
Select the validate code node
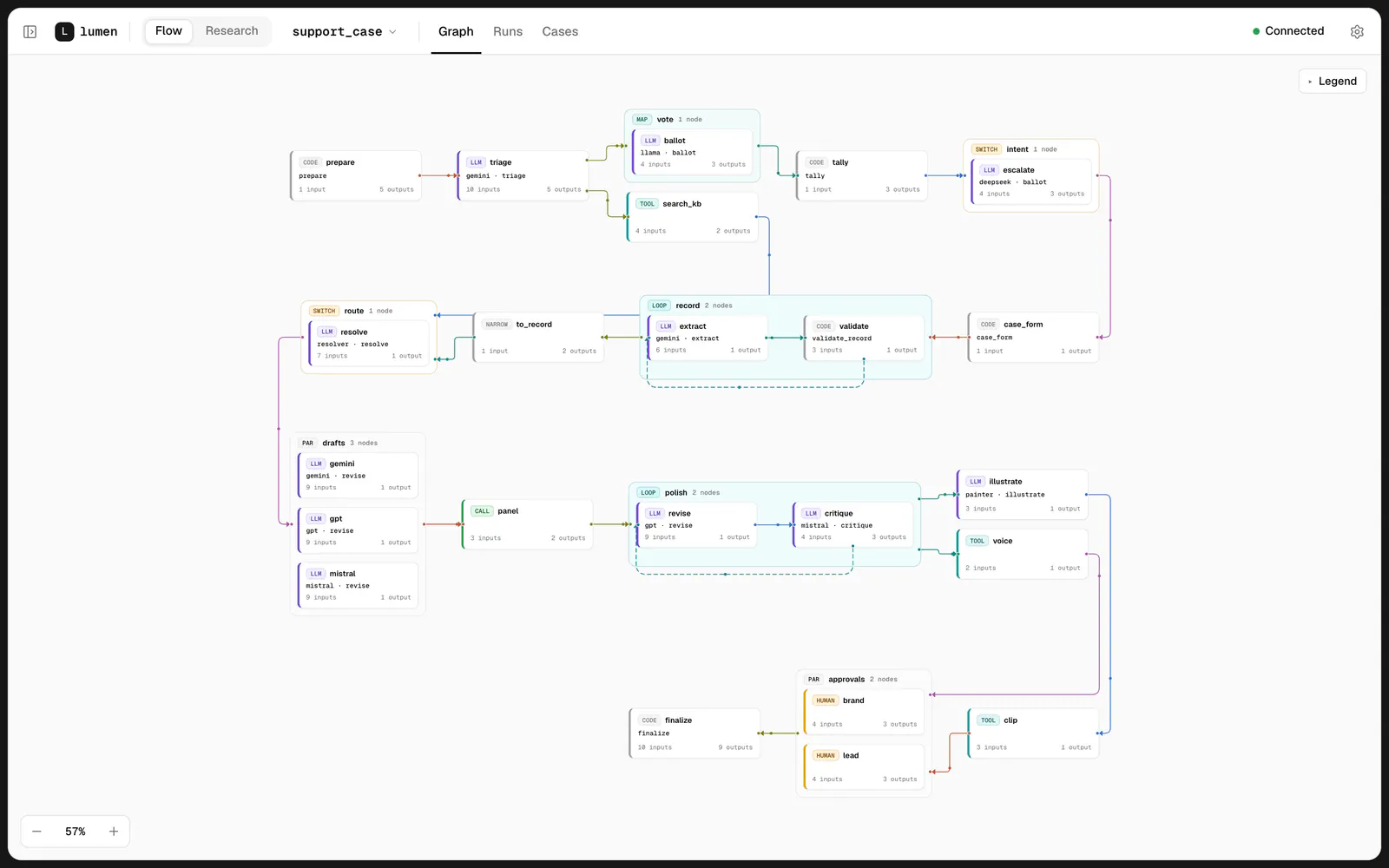[x=864, y=339]
